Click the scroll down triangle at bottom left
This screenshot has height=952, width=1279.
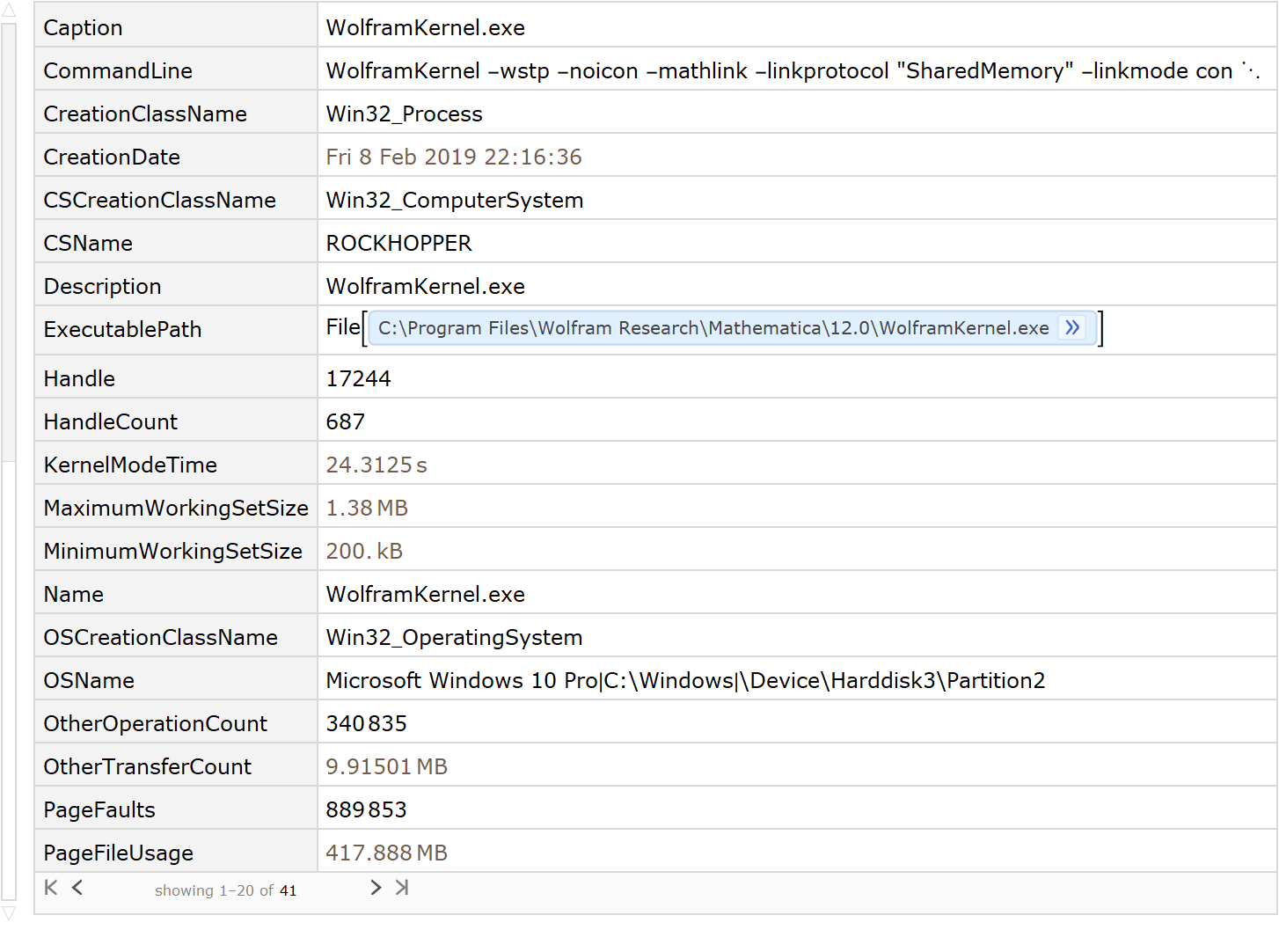9,913
